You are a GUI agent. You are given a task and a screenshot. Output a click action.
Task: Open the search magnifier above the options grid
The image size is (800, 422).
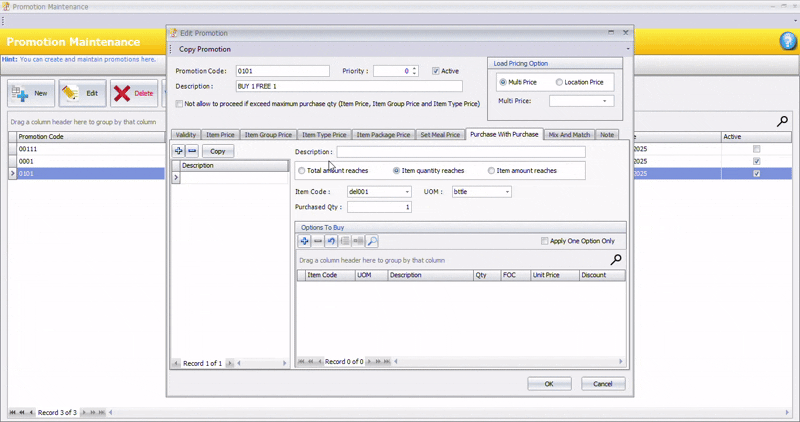[616, 260]
